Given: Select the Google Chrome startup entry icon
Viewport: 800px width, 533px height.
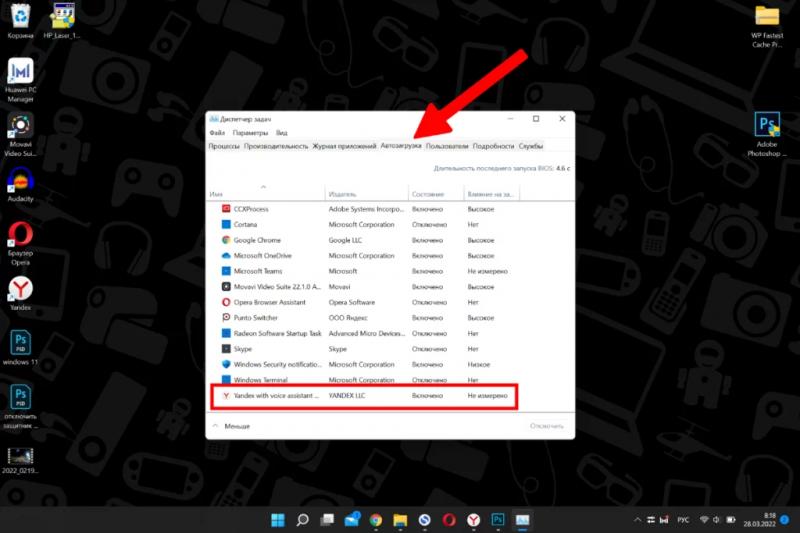Looking at the screenshot, I should (x=226, y=240).
